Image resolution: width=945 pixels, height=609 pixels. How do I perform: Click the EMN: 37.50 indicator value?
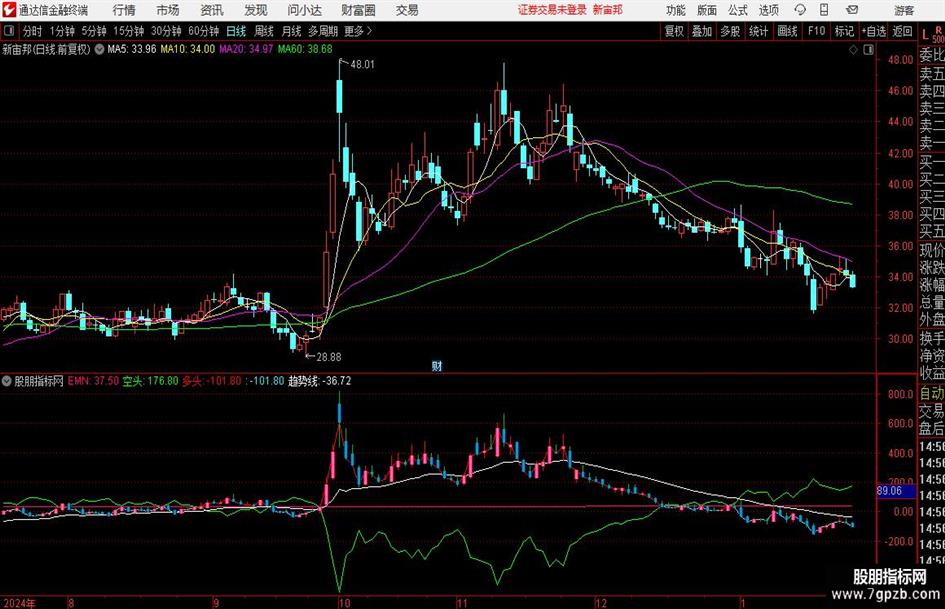(x=93, y=381)
